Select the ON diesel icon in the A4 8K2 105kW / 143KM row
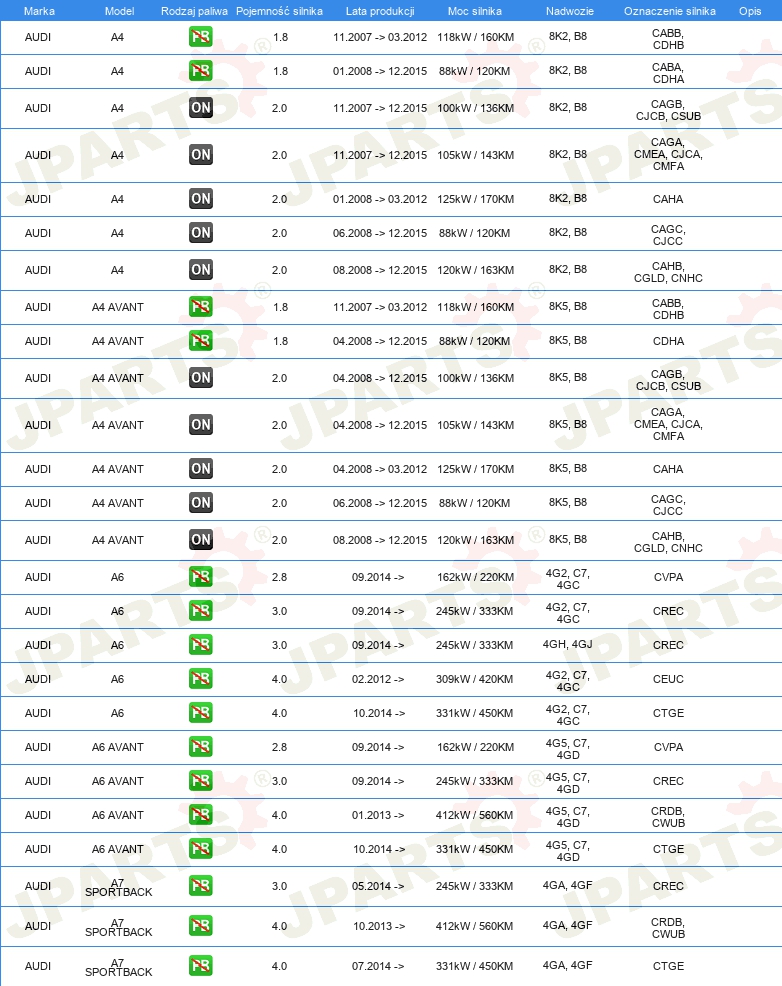The height and width of the screenshot is (986, 782). point(201,155)
